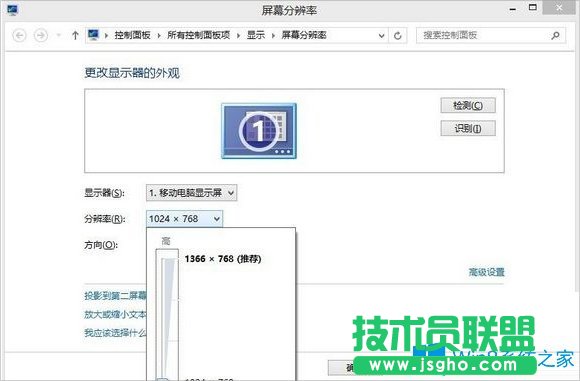Click the search magnifier icon

click(555, 36)
